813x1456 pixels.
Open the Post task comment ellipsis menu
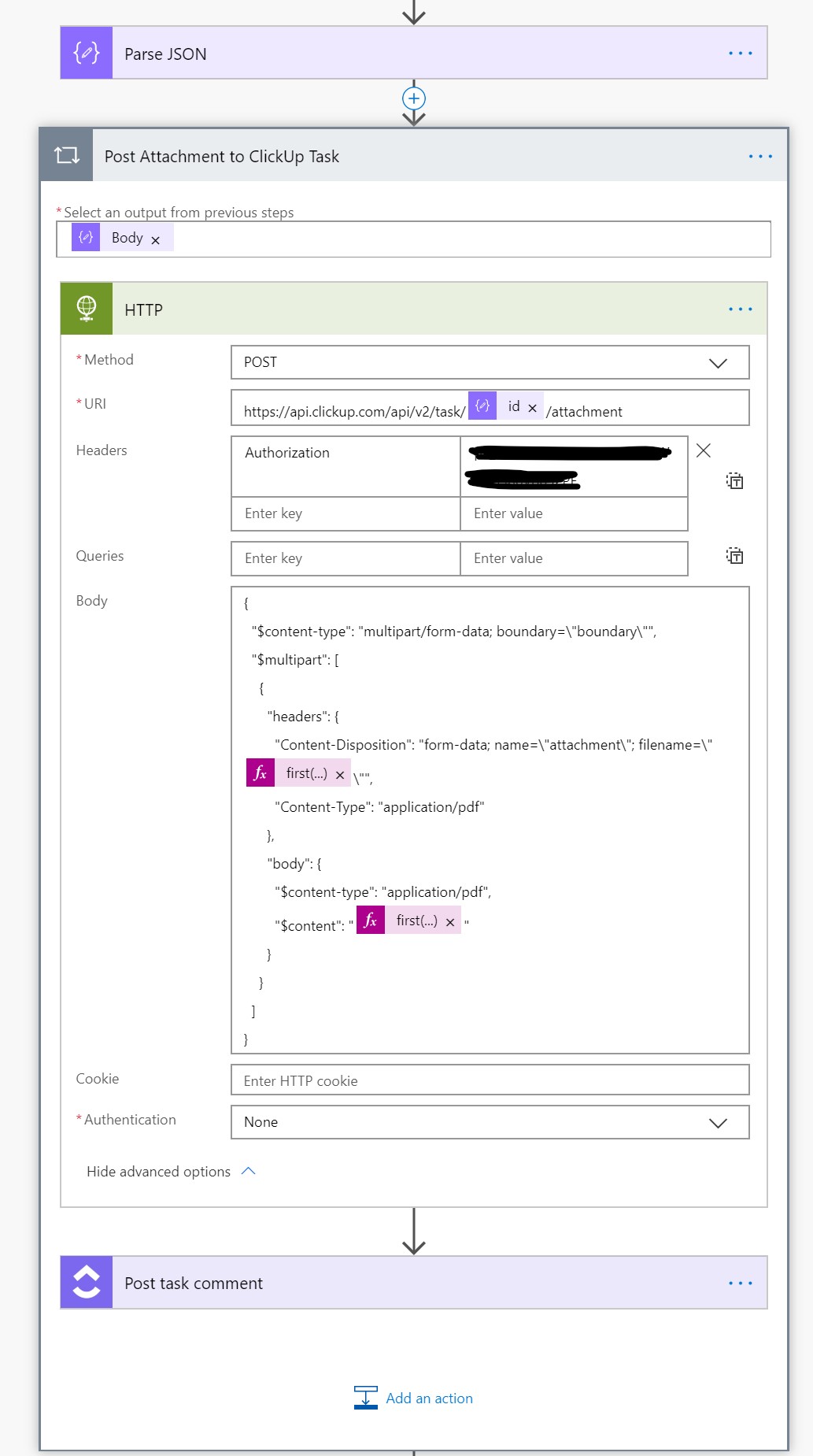(x=740, y=1284)
